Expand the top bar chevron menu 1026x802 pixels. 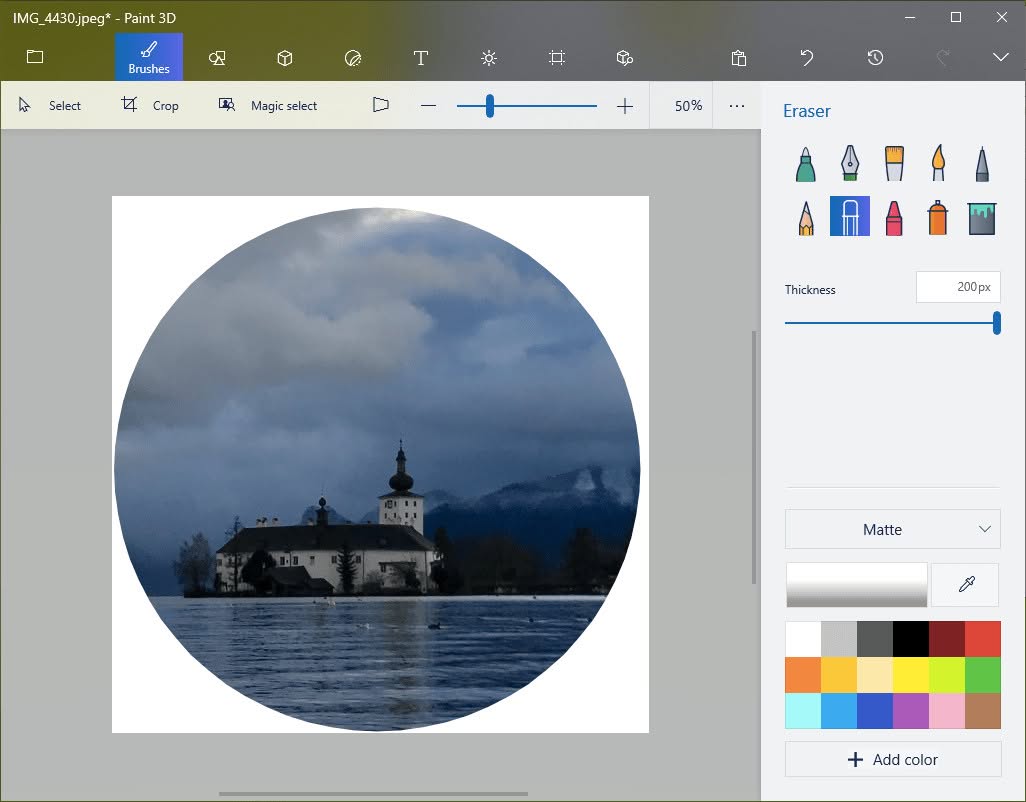click(x=1000, y=58)
